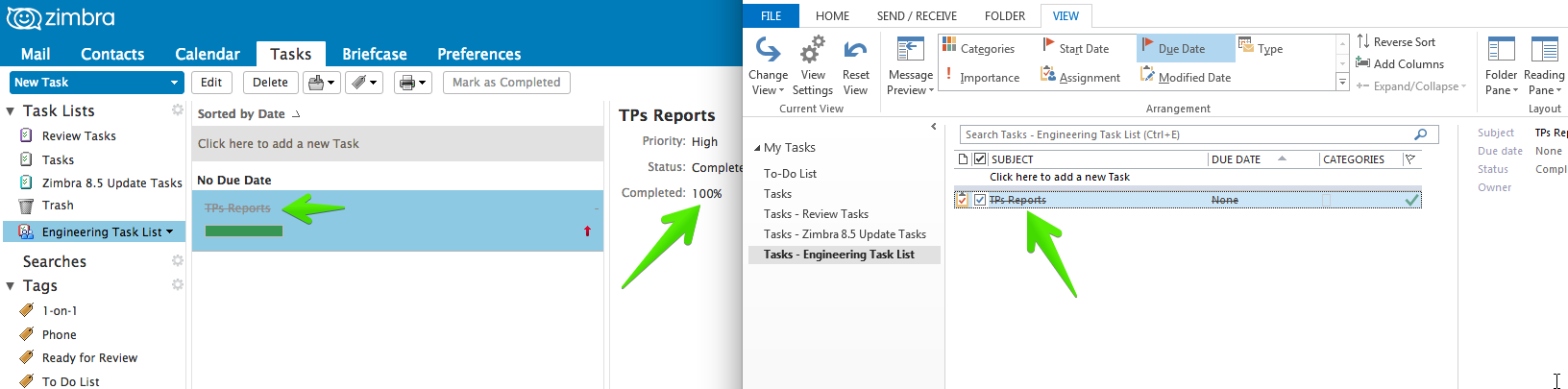Collapse the Task Lists section in Zimbra
This screenshot has height=389, width=1568.
click(x=11, y=111)
